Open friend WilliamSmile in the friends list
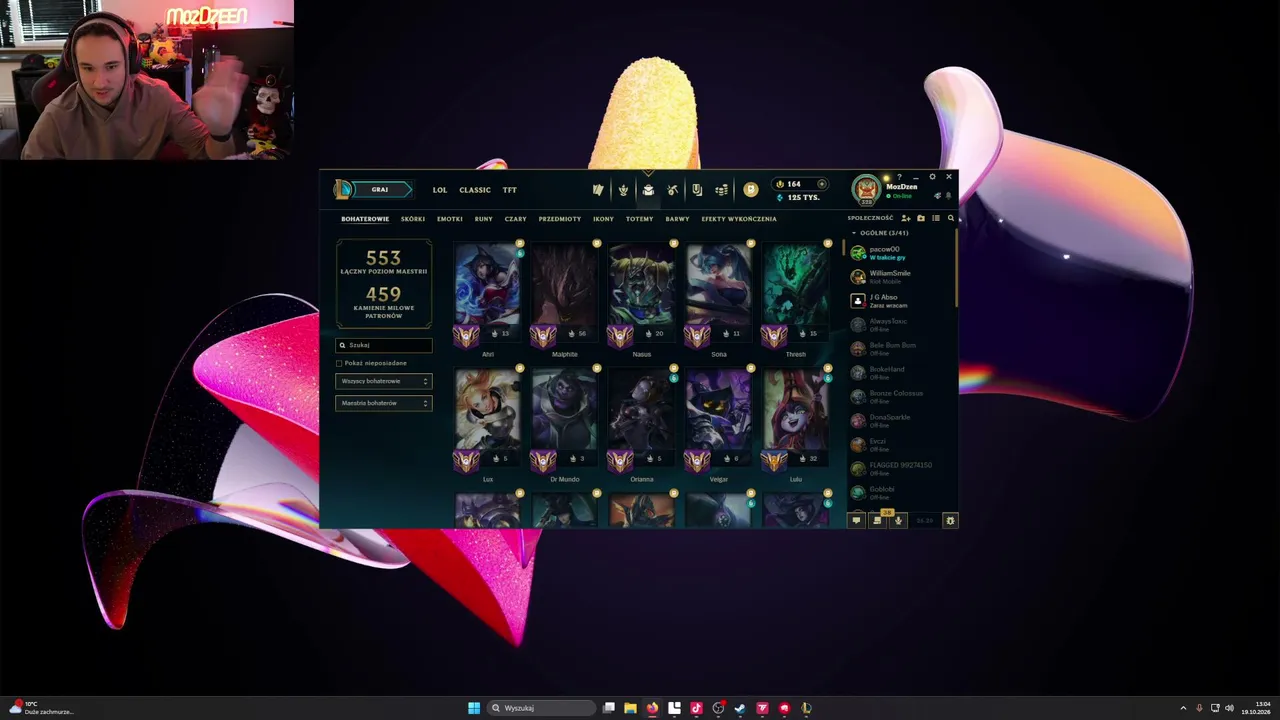This screenshot has height=720, width=1280. [899, 277]
